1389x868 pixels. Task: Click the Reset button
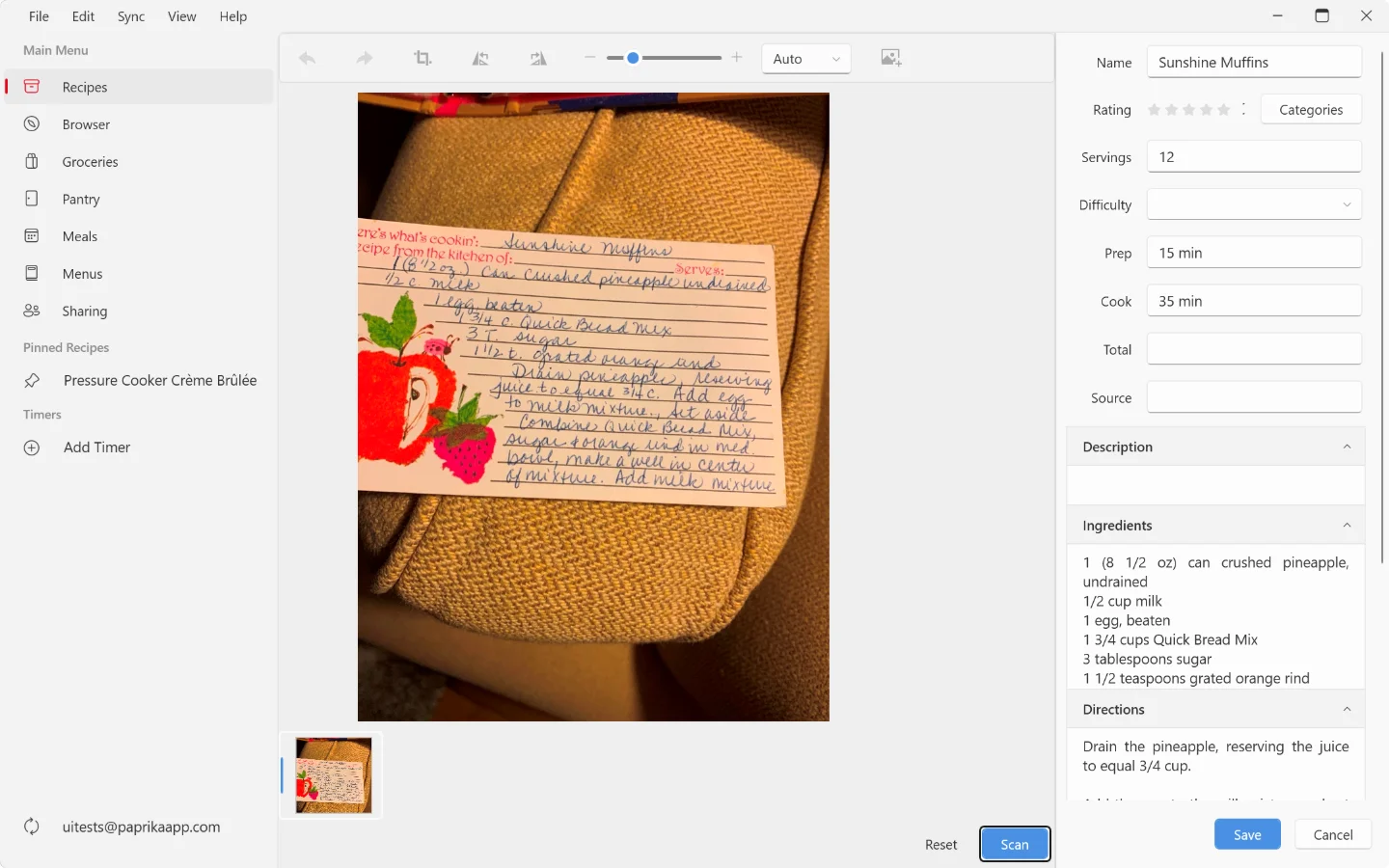(x=941, y=844)
